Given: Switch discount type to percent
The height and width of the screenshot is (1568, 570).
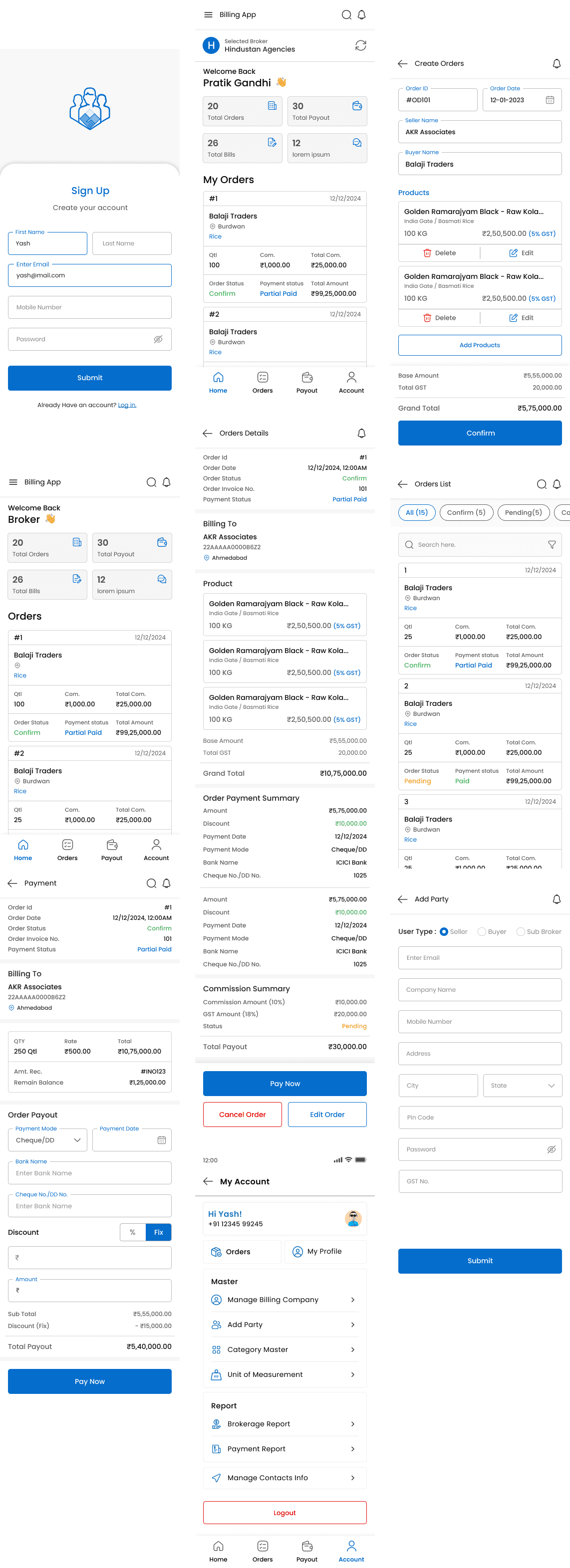Looking at the screenshot, I should pos(133,1233).
